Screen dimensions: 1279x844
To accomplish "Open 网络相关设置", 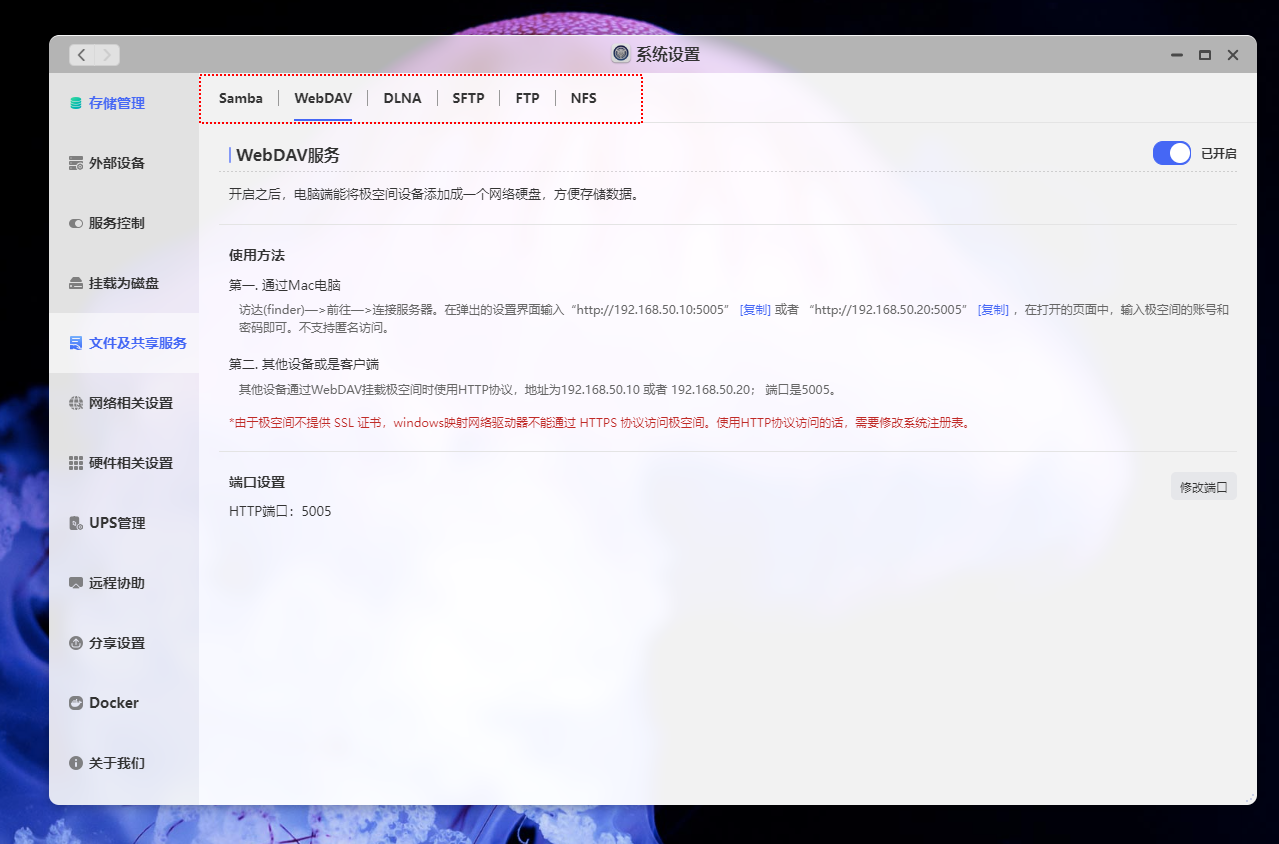I will coord(117,402).
